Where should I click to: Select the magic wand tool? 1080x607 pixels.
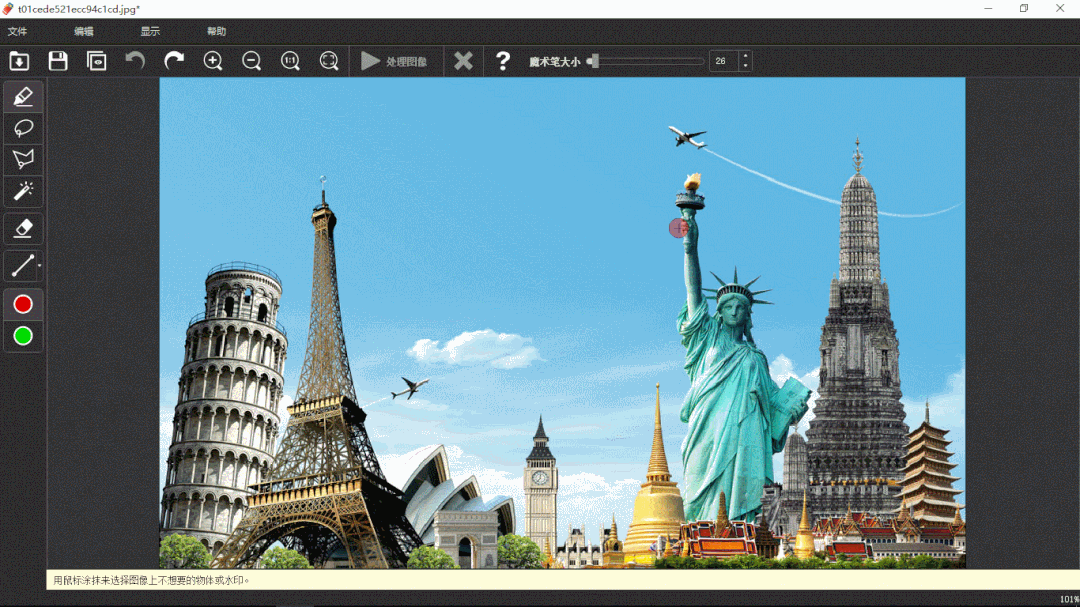(23, 192)
